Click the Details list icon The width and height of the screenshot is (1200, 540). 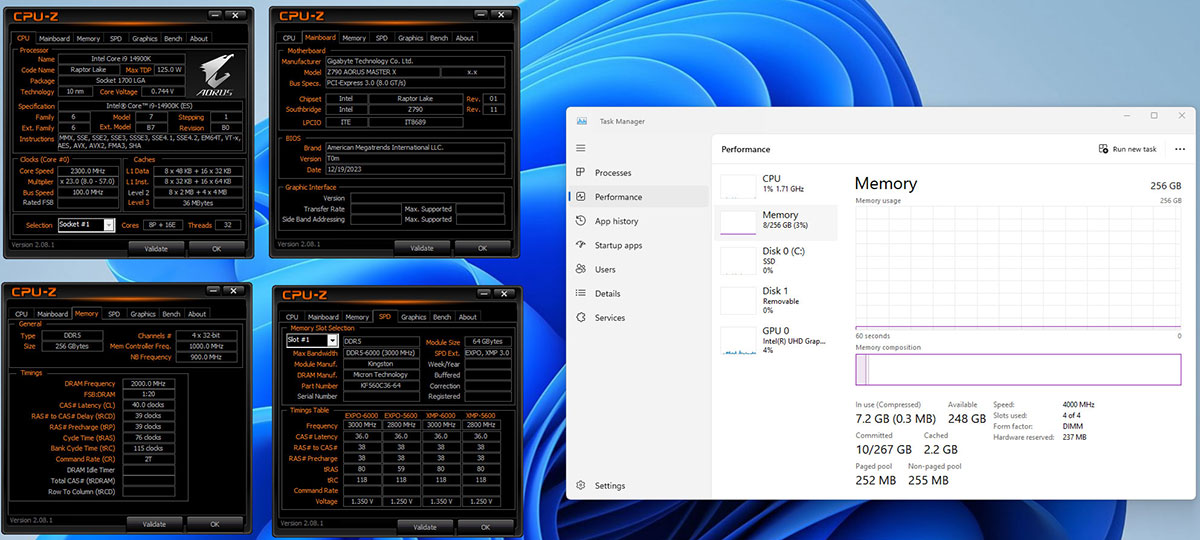pos(582,293)
